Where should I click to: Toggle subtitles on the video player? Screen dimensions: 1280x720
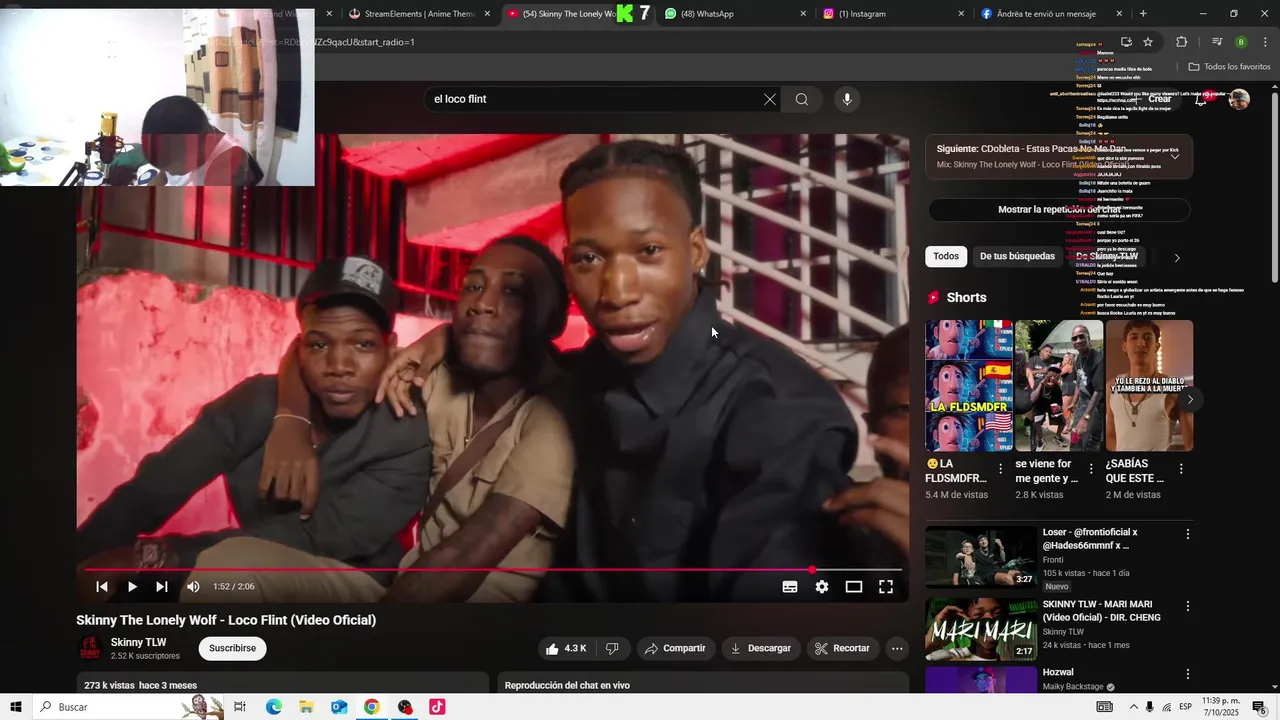point(790,587)
